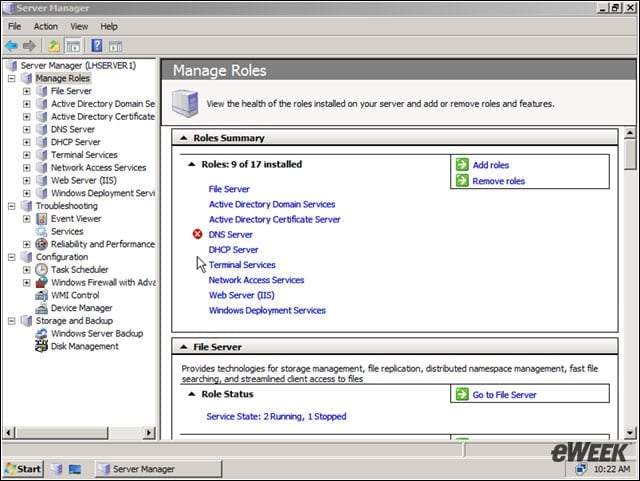Click the Help toolbar icon
The width and height of the screenshot is (640, 481).
[97, 45]
